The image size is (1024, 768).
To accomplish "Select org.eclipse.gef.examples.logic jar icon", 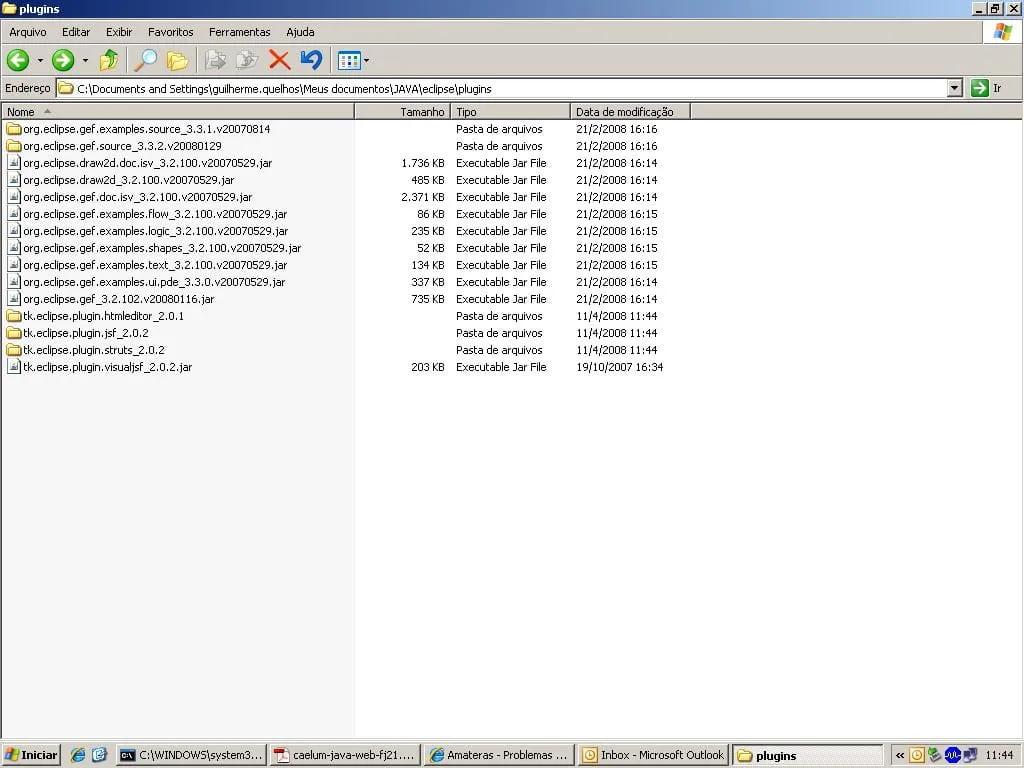I will 14,231.
